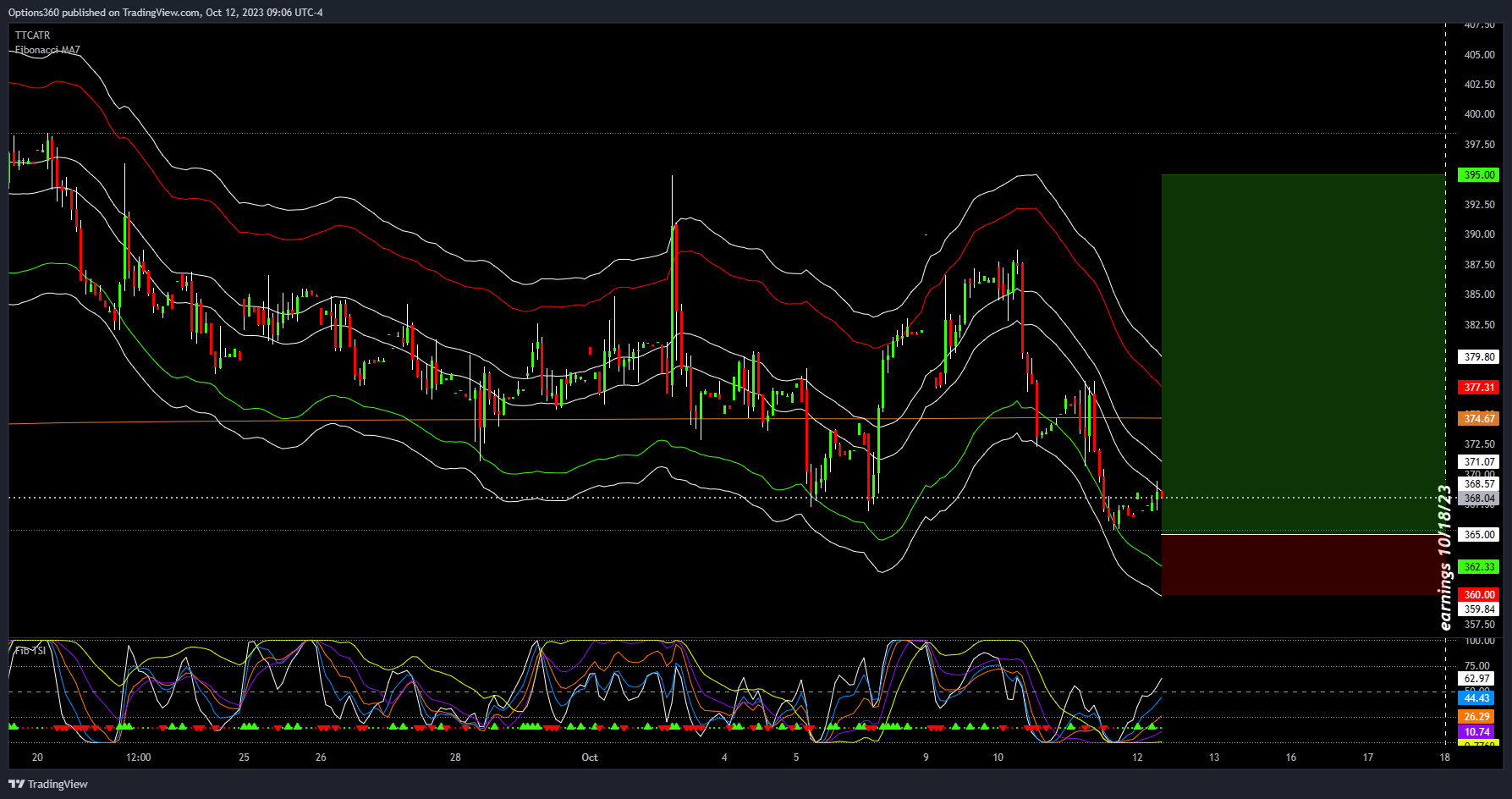1512x799 pixels.
Task: Click the TradingView logo at the bottom
Action: (48, 784)
